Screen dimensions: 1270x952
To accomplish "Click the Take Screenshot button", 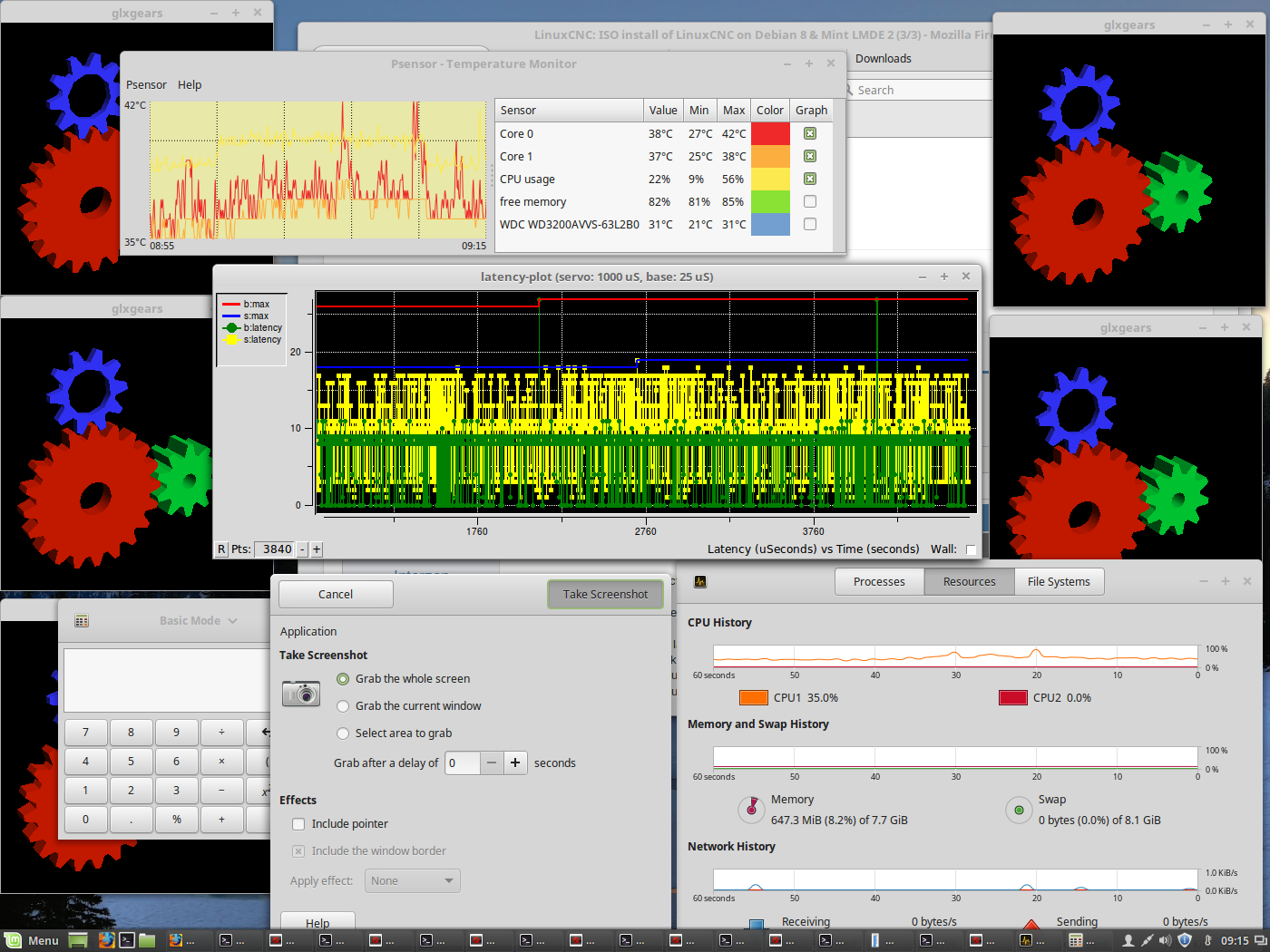I will pyautogui.click(x=605, y=595).
